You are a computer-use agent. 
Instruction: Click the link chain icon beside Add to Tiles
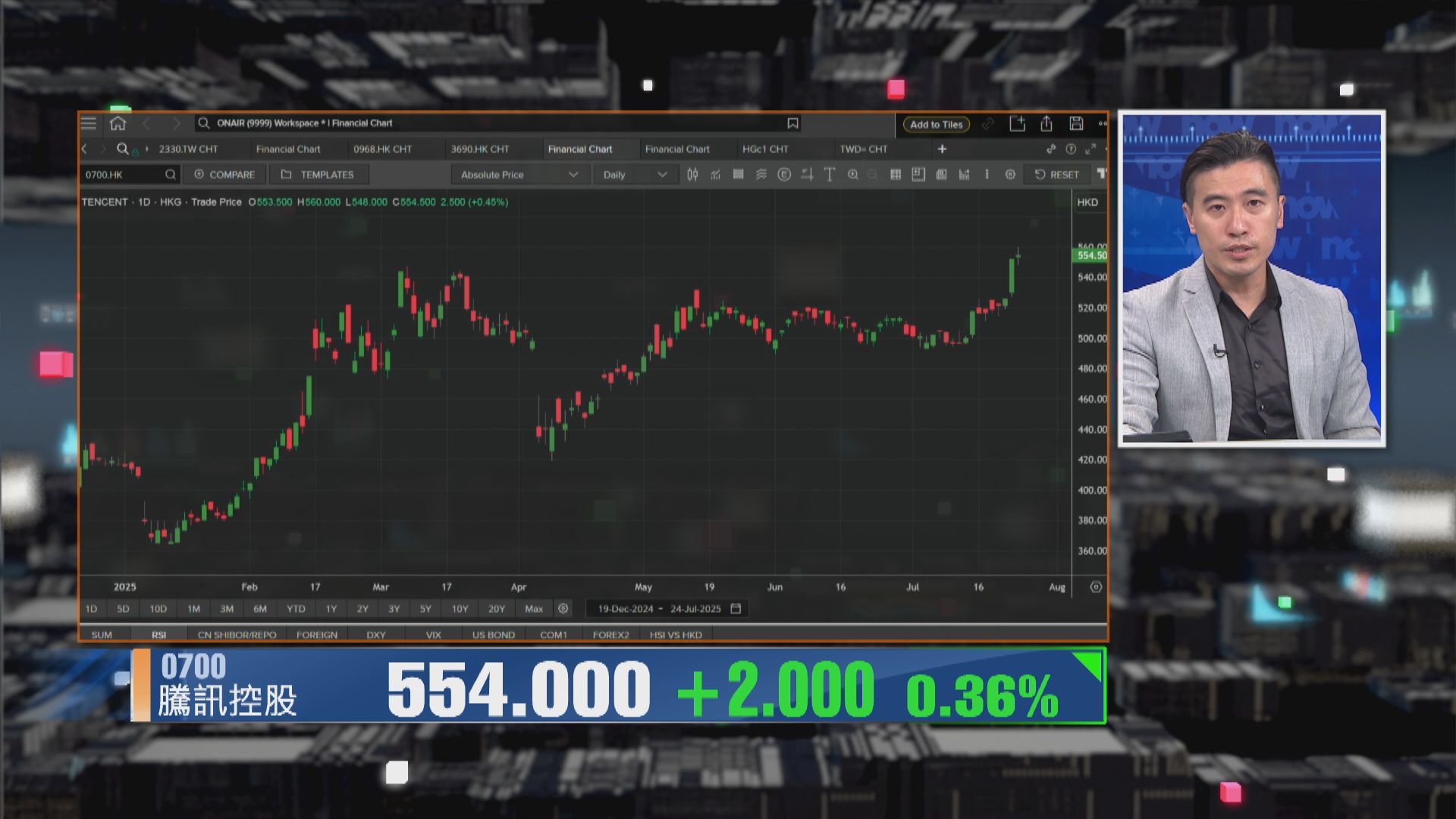[x=988, y=124]
